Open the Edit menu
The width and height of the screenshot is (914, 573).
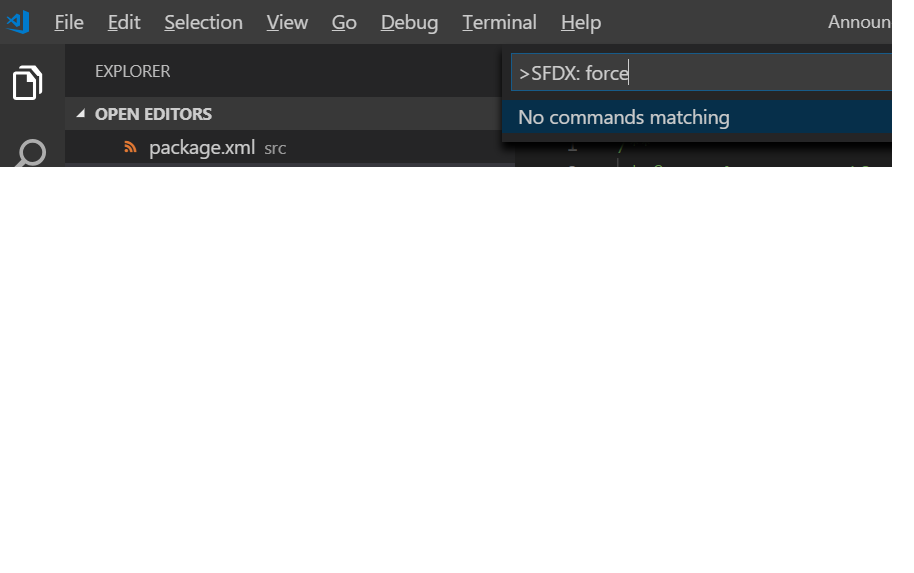tap(124, 22)
